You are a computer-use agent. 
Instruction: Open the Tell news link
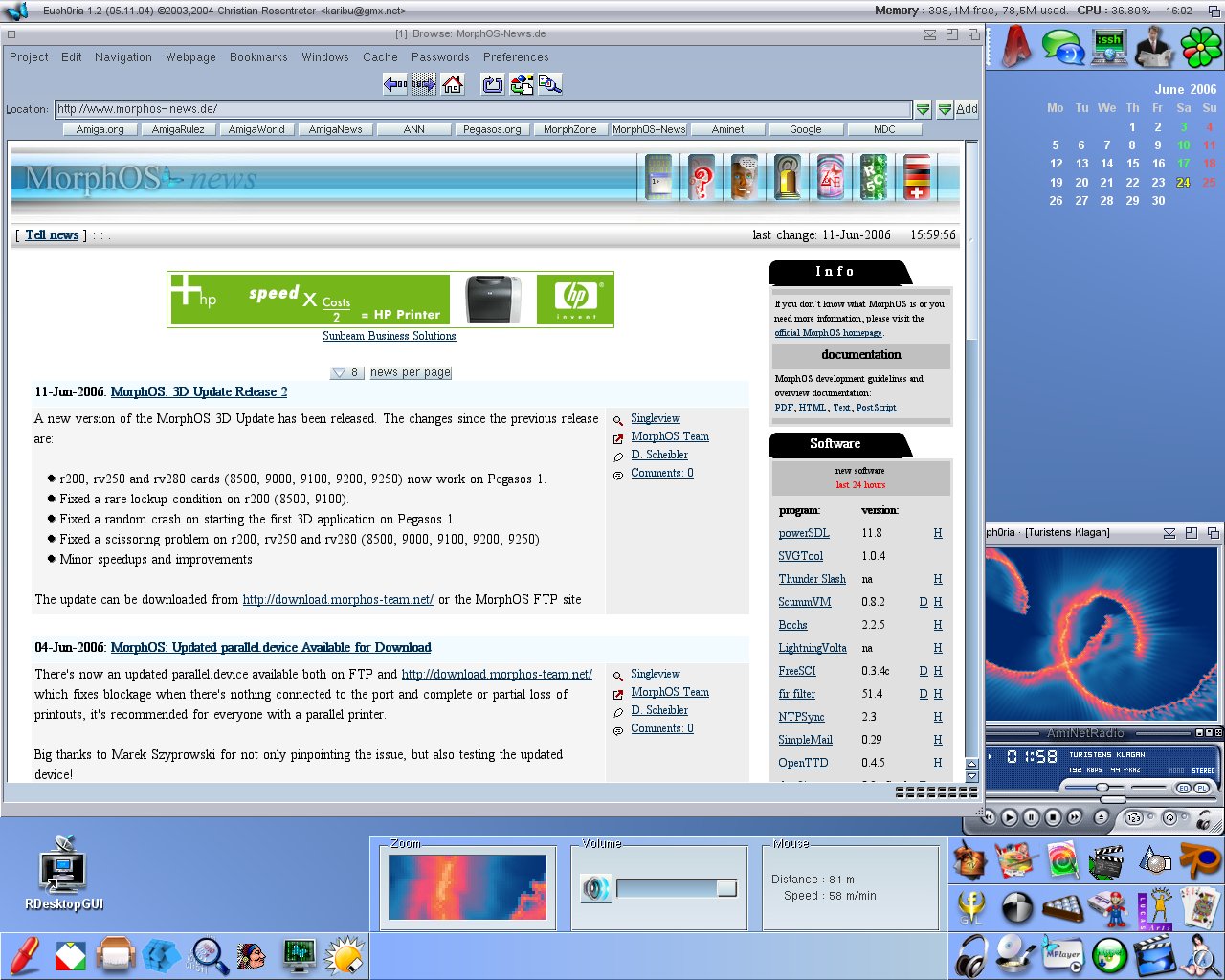[52, 234]
